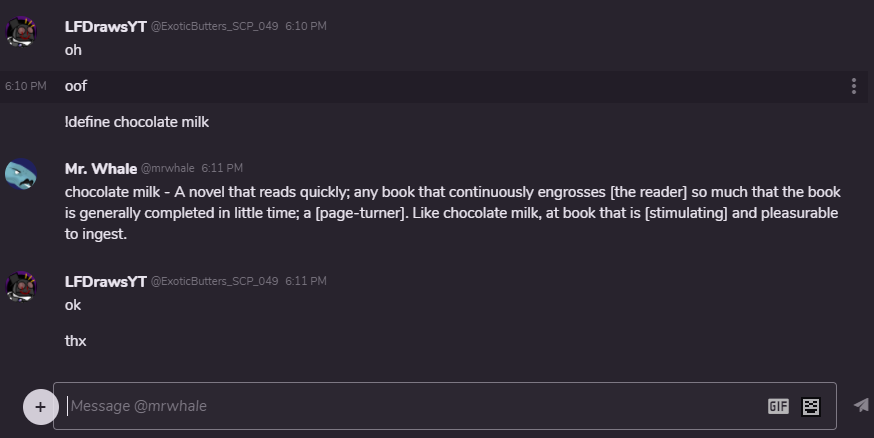Click the @ExoticButters_SCP_049 handle above 'oh'
874x438 pixels.
point(214,27)
